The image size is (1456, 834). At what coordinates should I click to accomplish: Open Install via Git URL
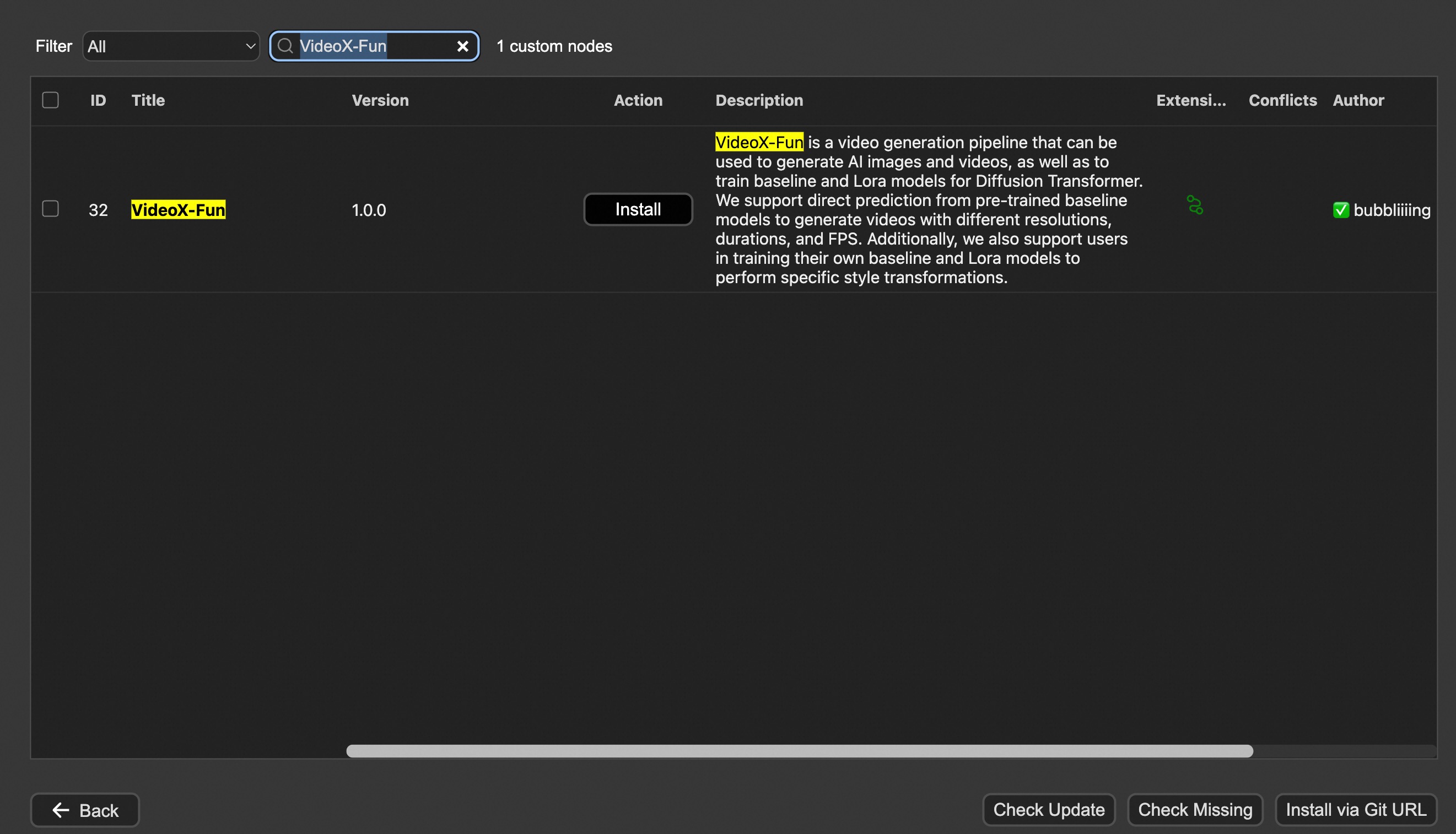coord(1356,809)
